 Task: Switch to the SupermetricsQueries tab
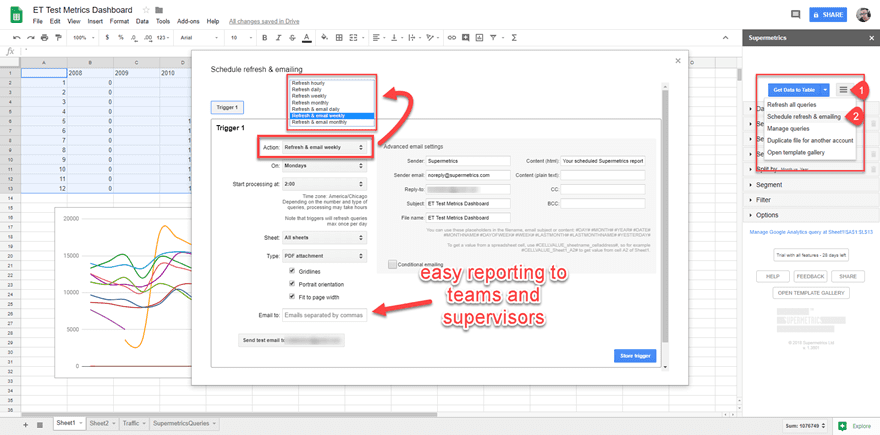point(184,423)
